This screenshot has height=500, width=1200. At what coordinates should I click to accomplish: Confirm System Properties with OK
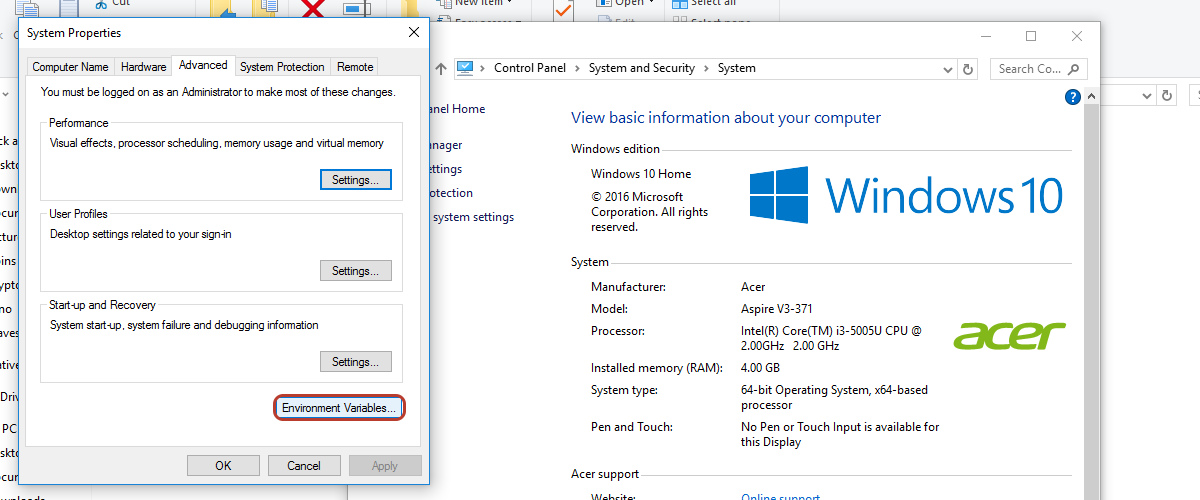[x=223, y=466]
